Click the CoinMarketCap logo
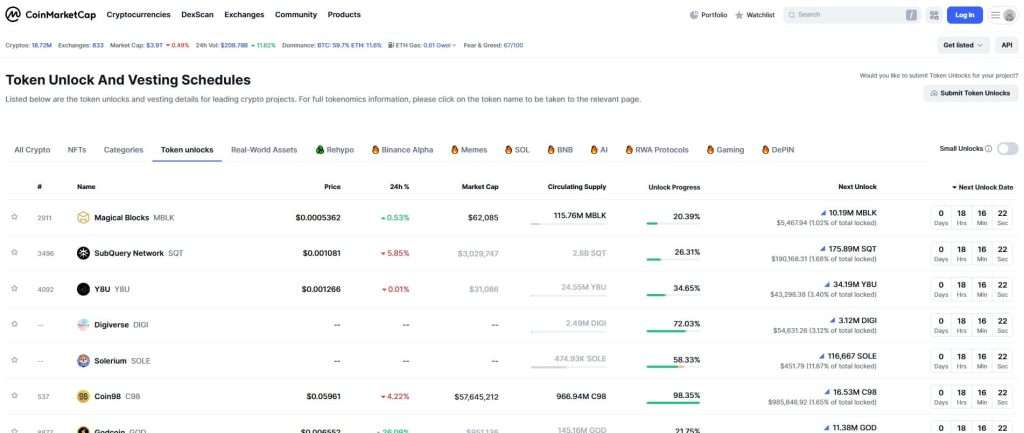1024x433 pixels. (50, 15)
